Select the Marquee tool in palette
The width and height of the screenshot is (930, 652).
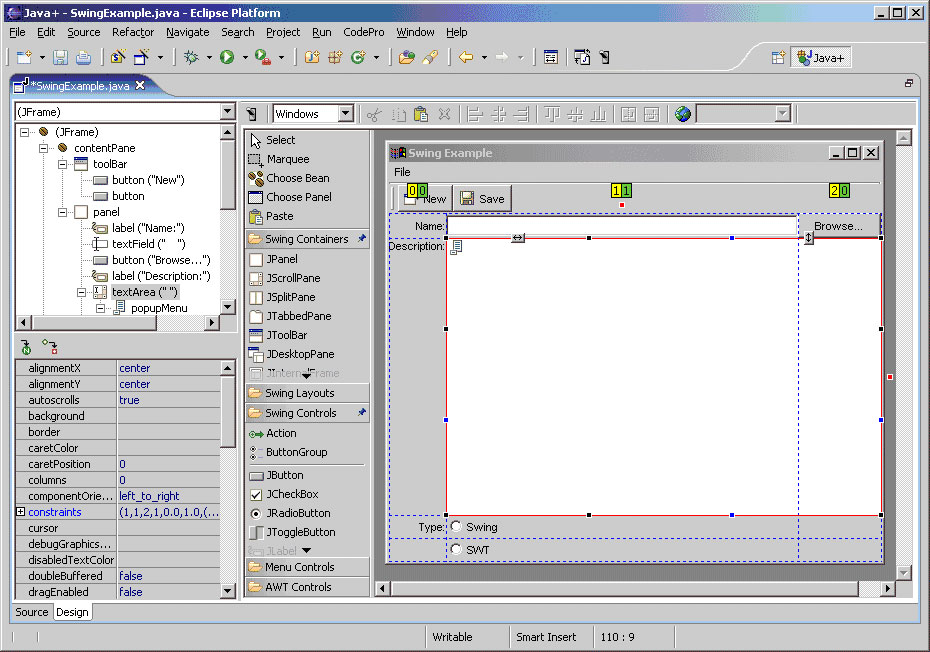click(279, 159)
